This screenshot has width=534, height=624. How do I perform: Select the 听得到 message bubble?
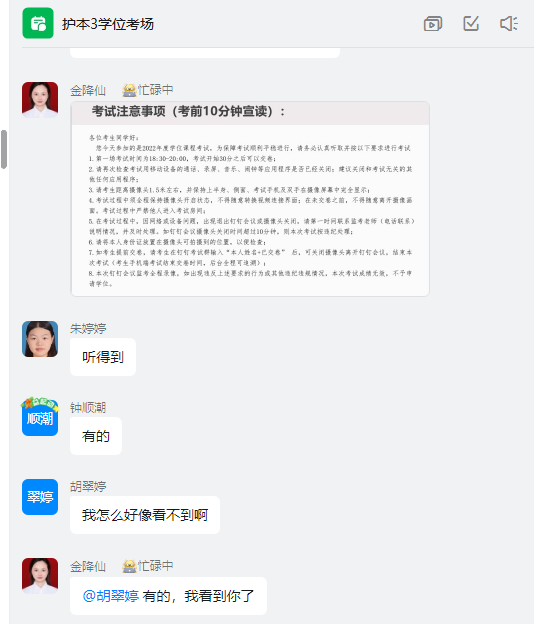pyautogui.click(x=103, y=357)
